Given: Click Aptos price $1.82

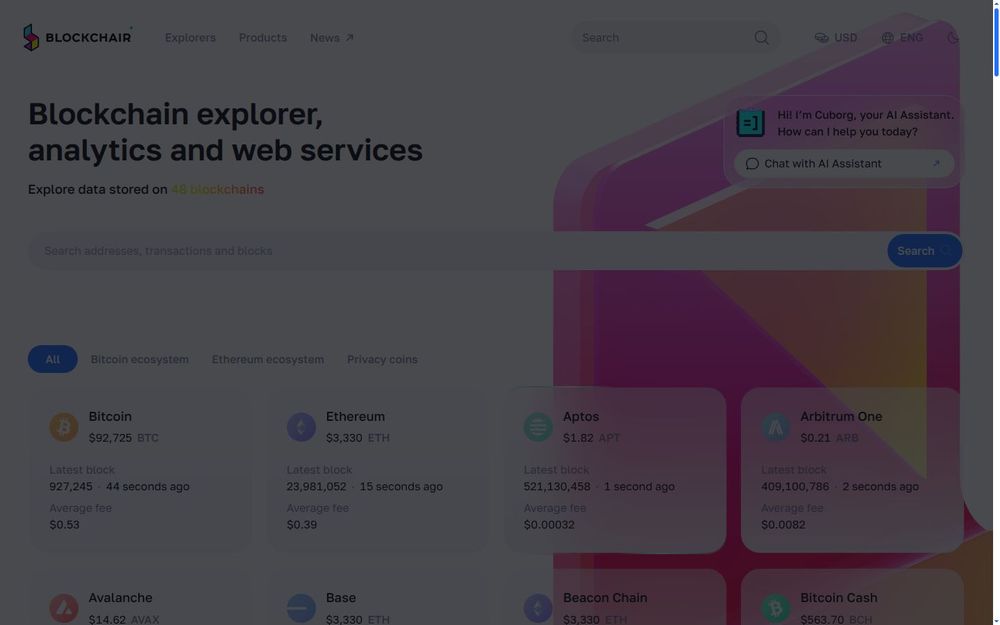Looking at the screenshot, I should point(578,438).
